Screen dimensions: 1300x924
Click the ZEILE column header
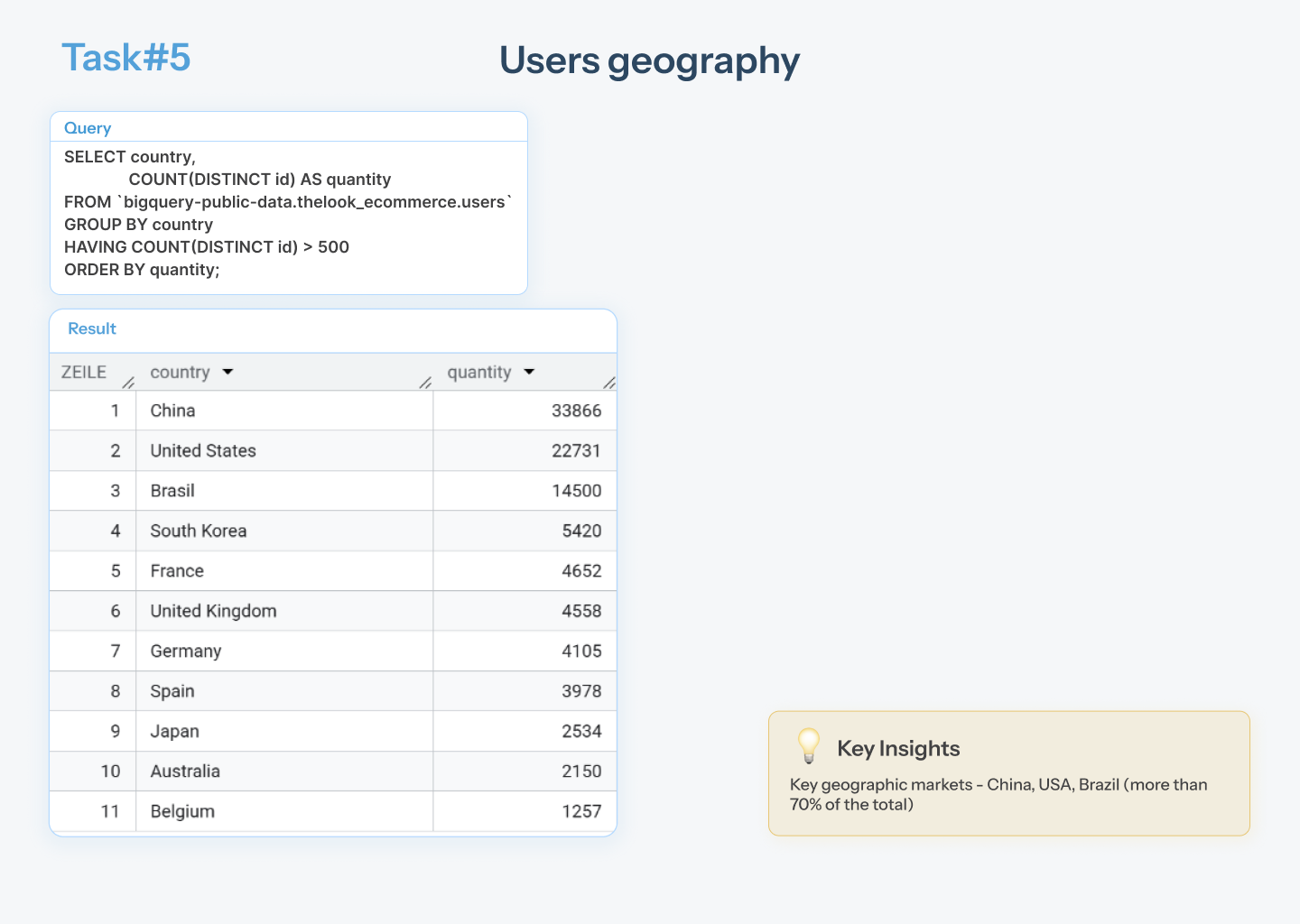click(x=84, y=372)
